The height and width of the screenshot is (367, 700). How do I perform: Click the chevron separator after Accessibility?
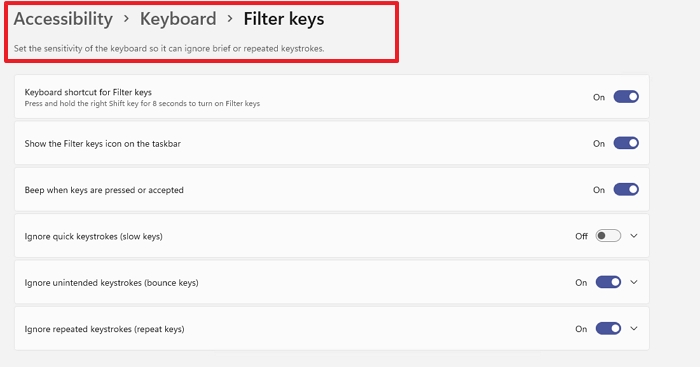pyautogui.click(x=126, y=19)
